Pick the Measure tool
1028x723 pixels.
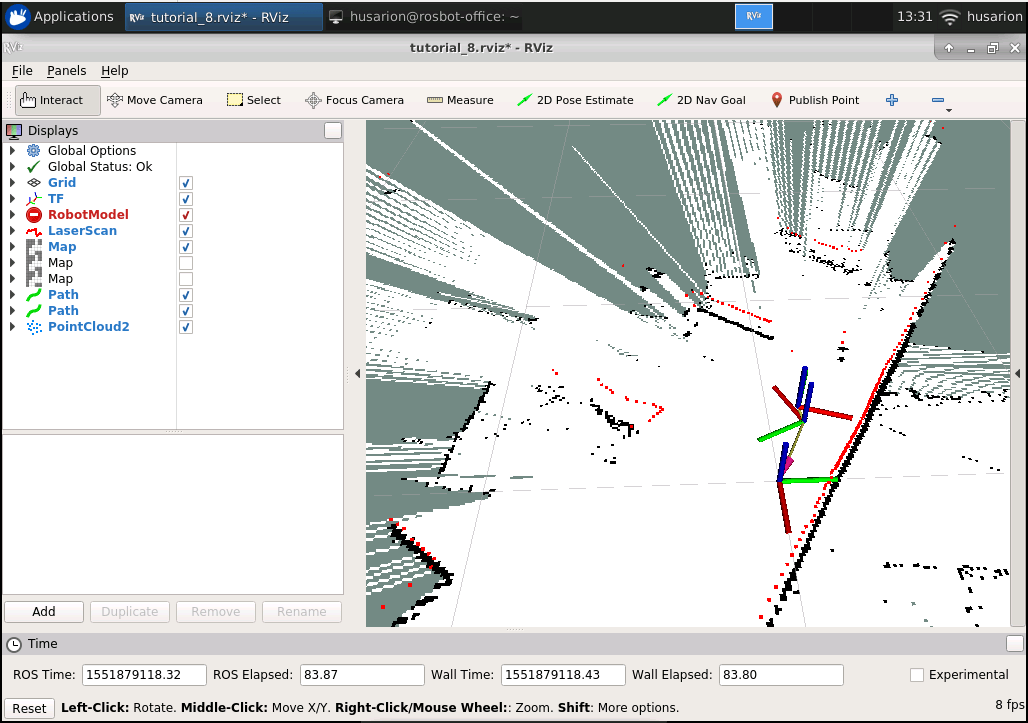(460, 100)
